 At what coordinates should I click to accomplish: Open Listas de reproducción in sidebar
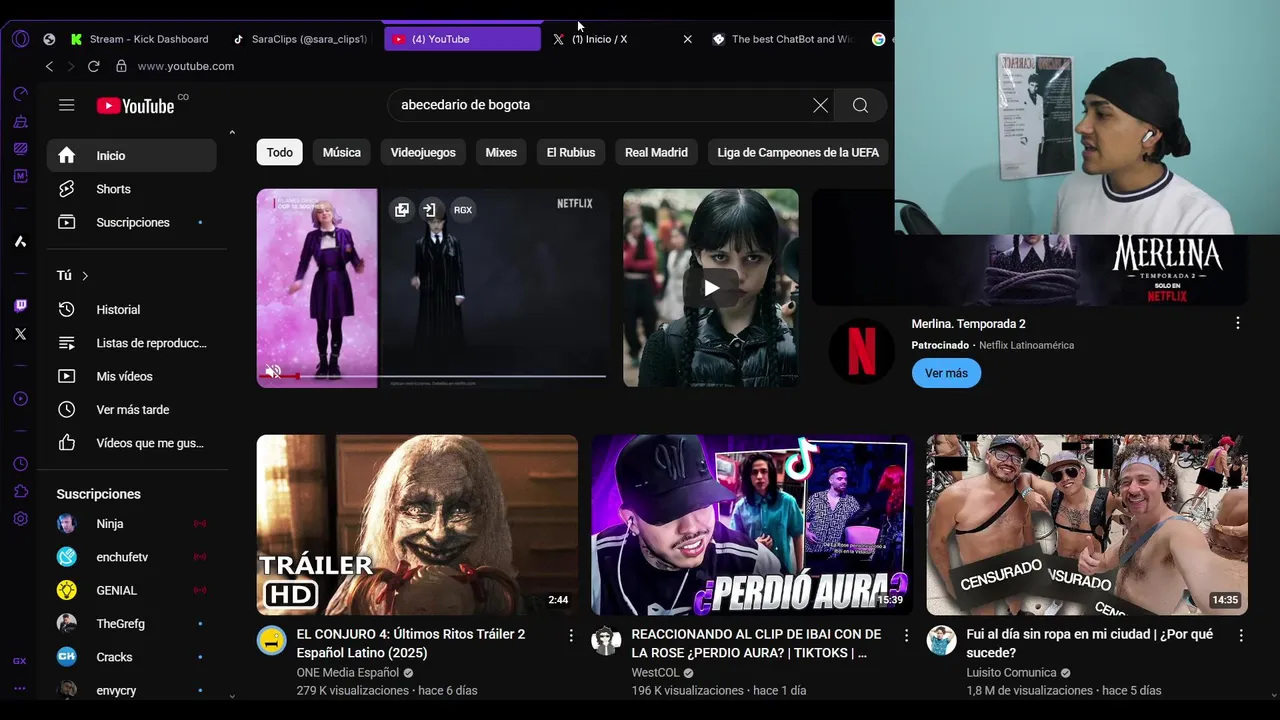pos(131,343)
